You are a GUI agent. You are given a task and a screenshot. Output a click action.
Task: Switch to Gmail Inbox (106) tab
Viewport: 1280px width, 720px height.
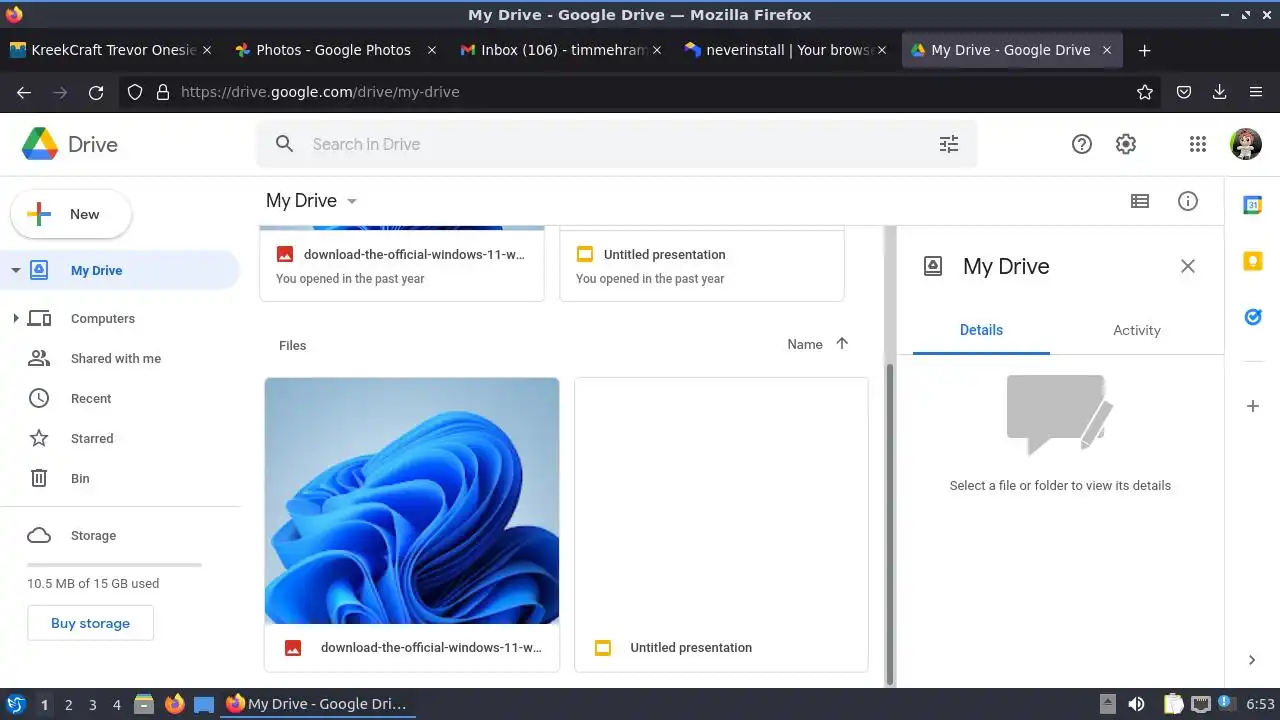560,50
